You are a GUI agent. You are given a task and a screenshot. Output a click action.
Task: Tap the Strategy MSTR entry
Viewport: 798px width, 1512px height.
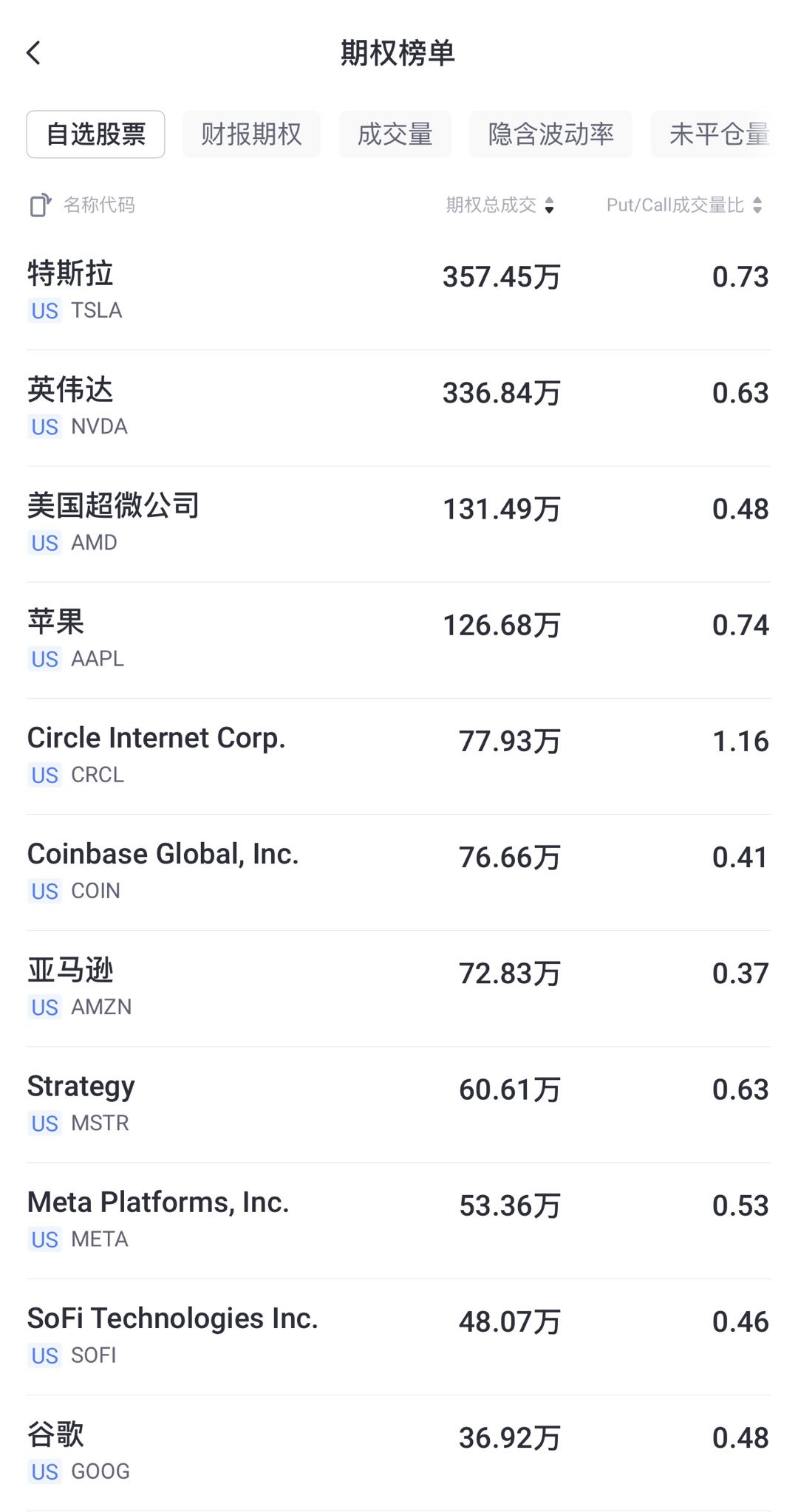(x=398, y=1103)
